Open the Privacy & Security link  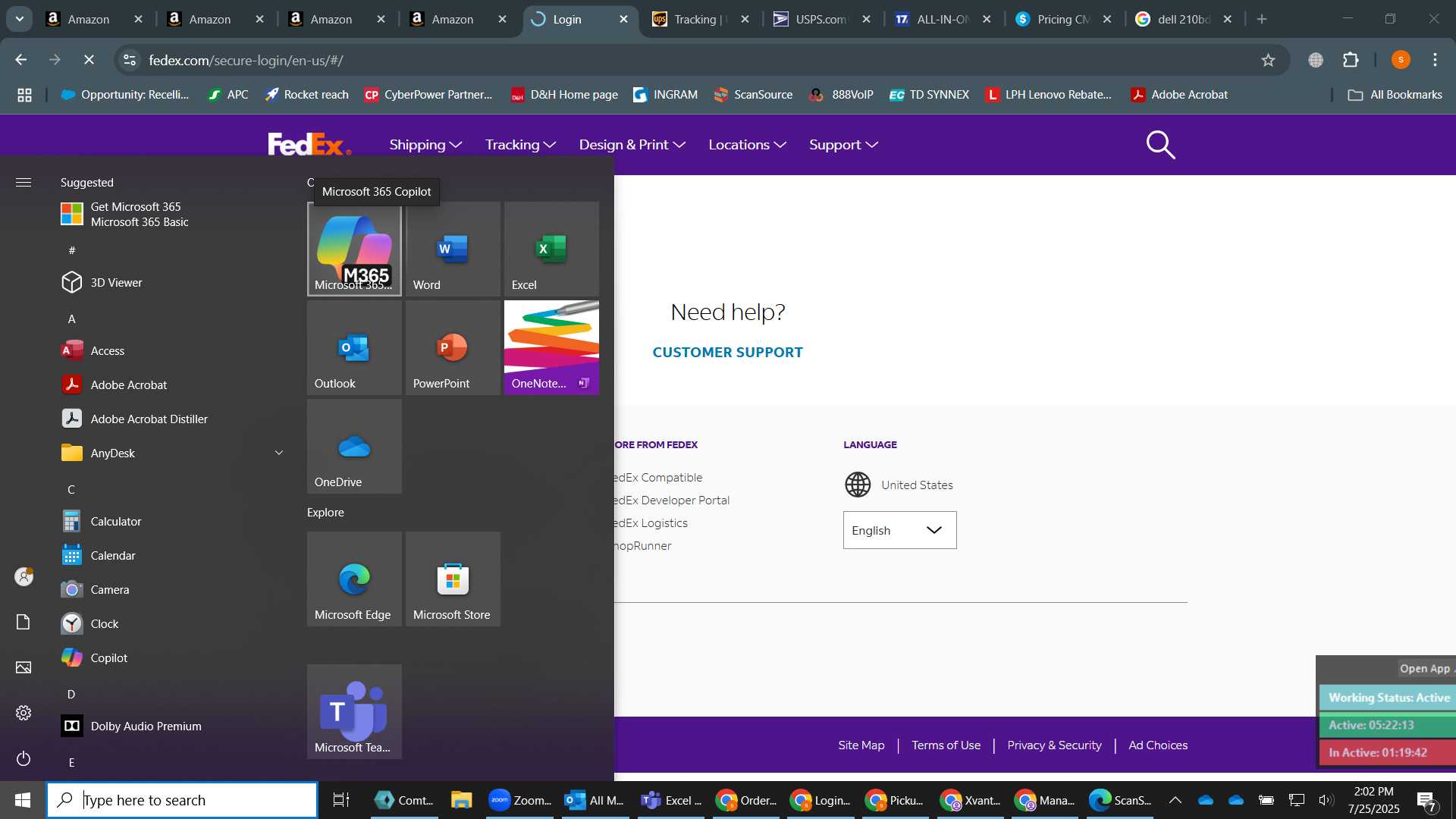point(1054,745)
